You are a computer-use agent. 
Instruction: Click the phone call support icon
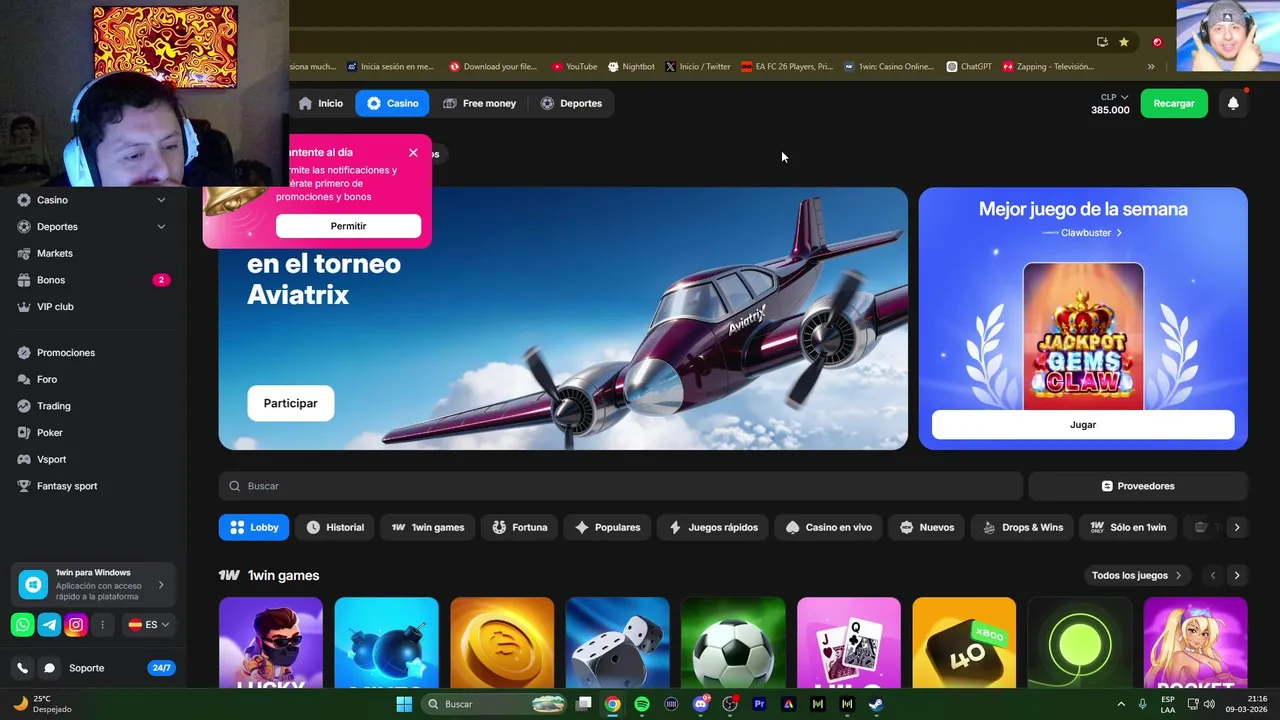[22, 668]
